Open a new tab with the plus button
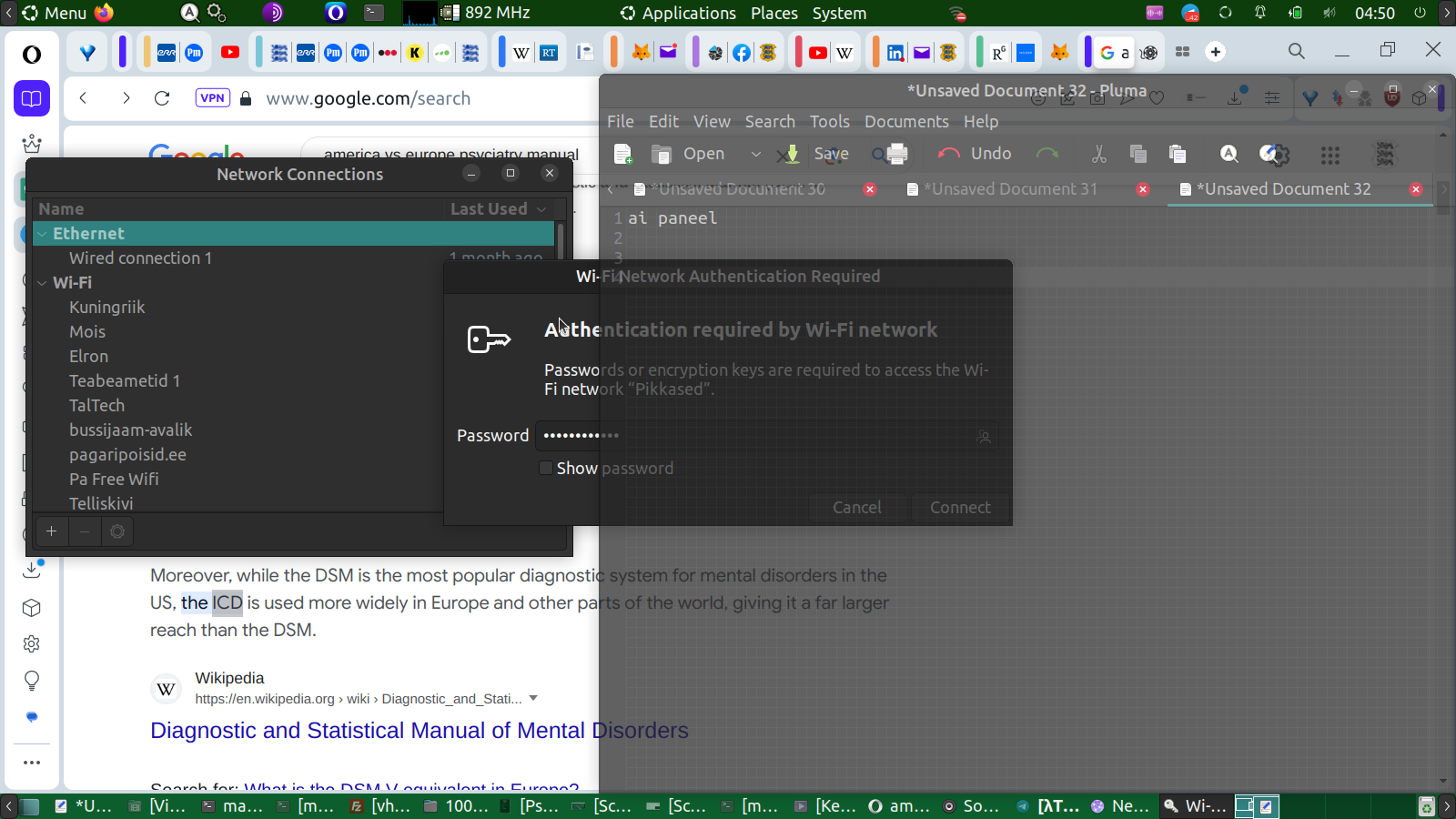The image size is (1456, 819). 1216,52
